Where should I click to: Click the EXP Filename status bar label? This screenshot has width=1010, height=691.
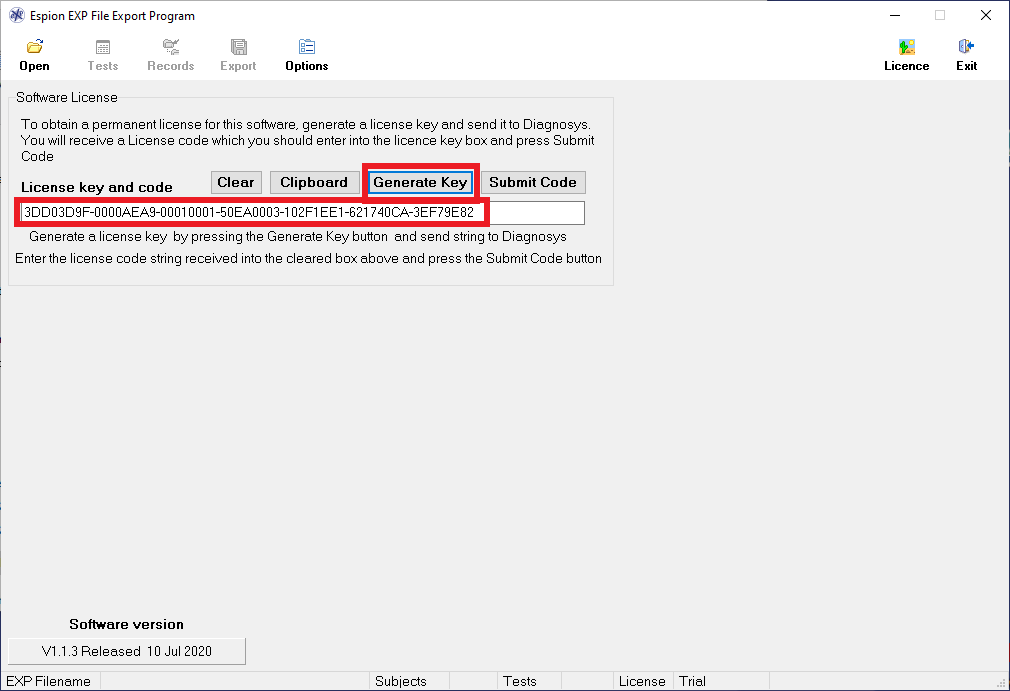48,681
